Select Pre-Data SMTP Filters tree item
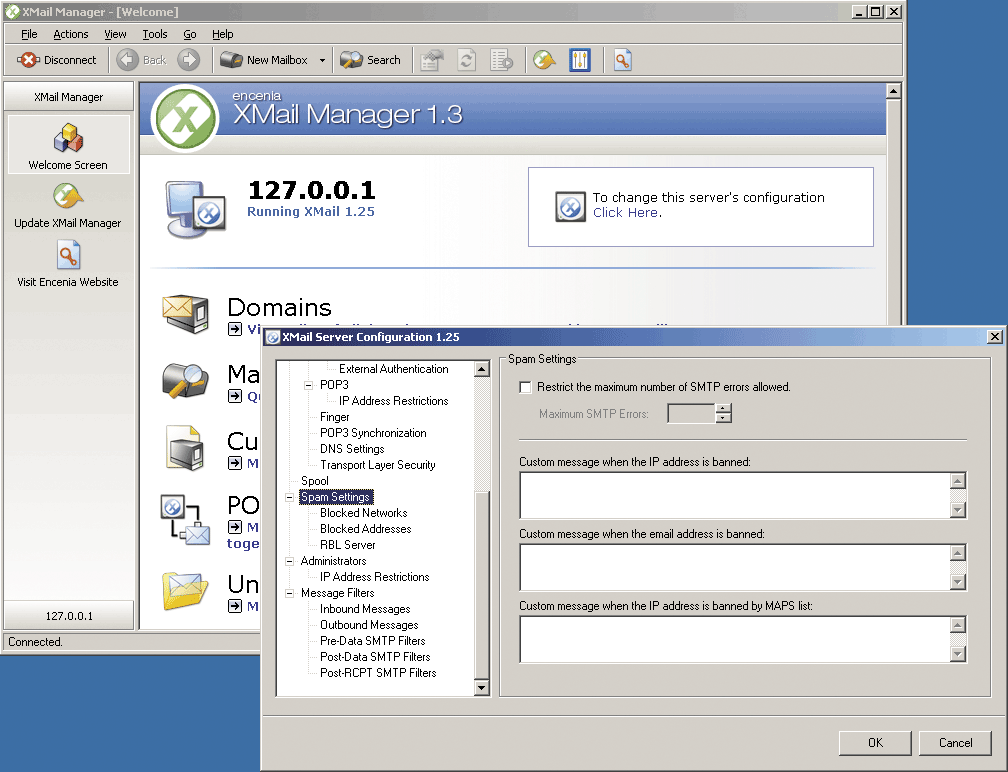1008x772 pixels. (372, 642)
